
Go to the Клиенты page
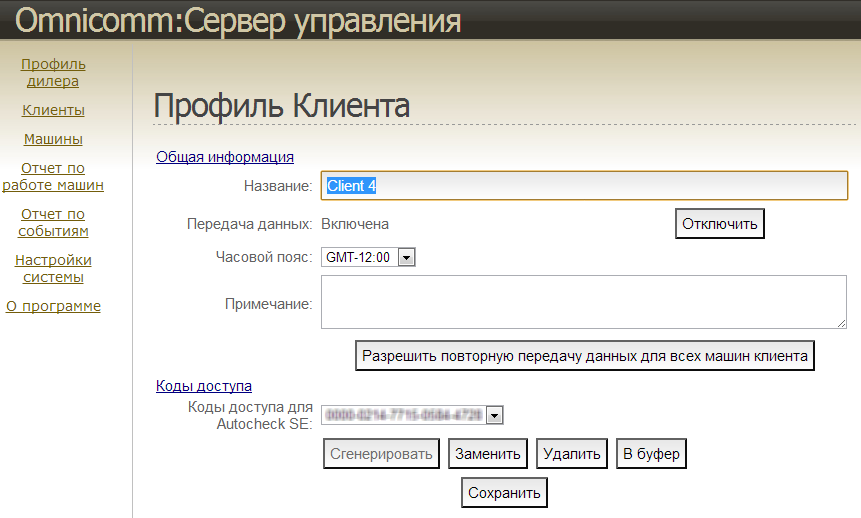(53, 110)
